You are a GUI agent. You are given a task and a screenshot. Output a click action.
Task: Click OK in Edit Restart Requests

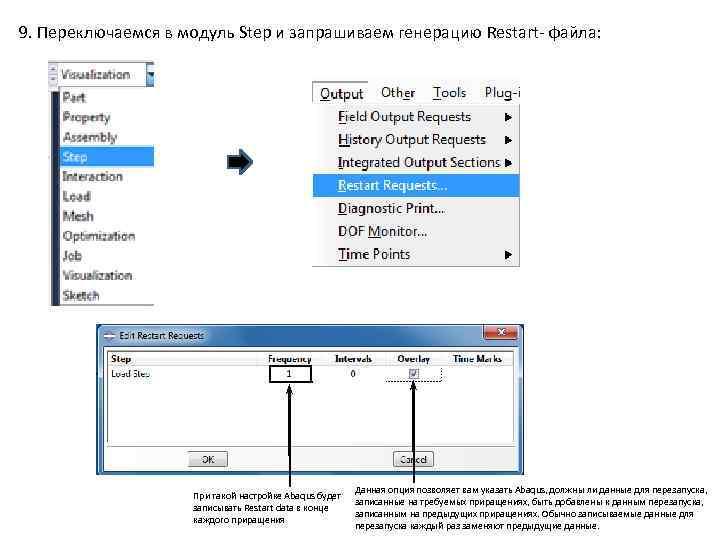pos(208,459)
